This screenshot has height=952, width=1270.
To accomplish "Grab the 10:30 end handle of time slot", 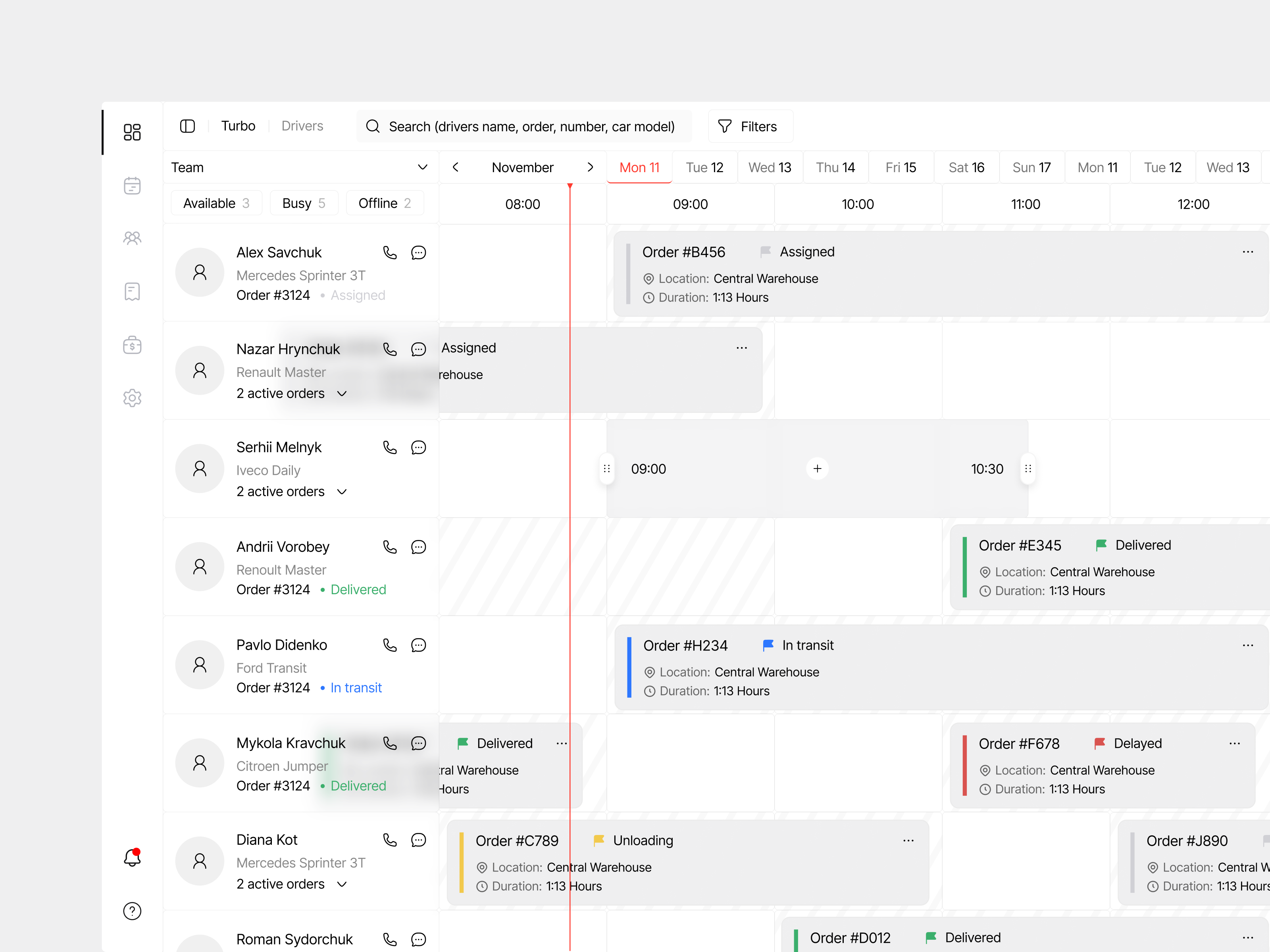I will click(1028, 469).
